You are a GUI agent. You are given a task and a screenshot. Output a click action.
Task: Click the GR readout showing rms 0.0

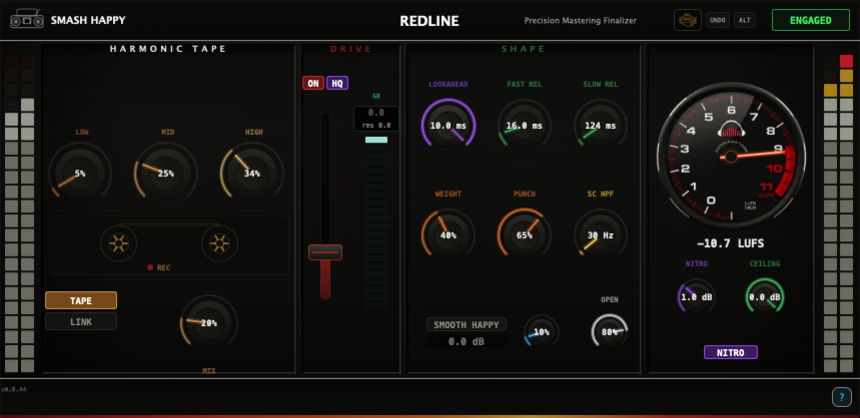tap(376, 118)
